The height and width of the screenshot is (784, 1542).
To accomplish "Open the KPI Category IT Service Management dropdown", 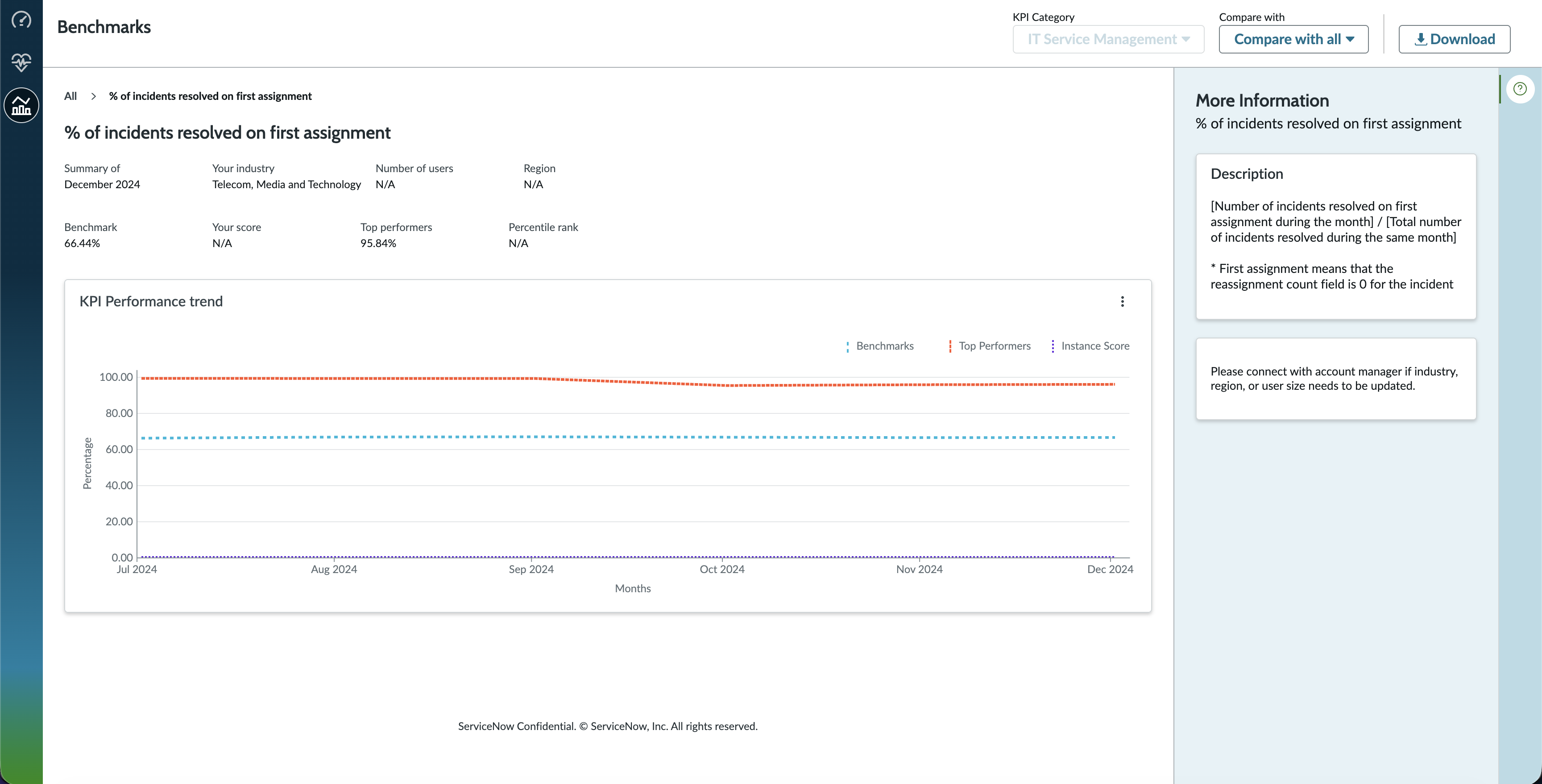I will click(x=1108, y=40).
